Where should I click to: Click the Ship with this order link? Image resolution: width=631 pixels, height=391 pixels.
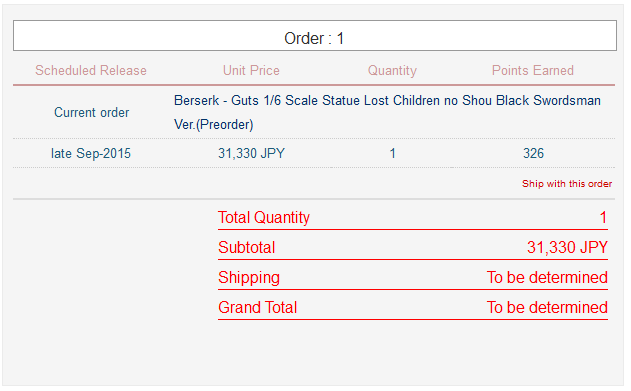click(567, 184)
